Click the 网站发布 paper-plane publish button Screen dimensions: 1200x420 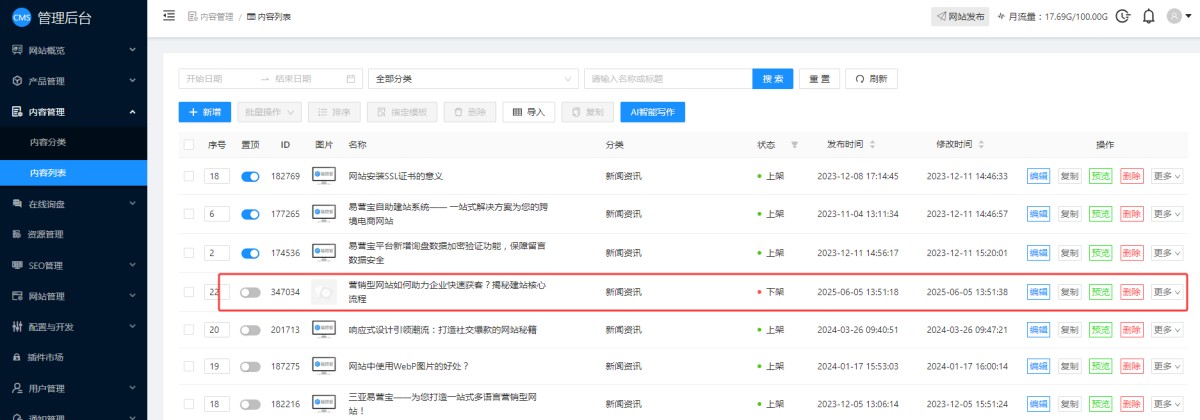pyautogui.click(x=960, y=16)
